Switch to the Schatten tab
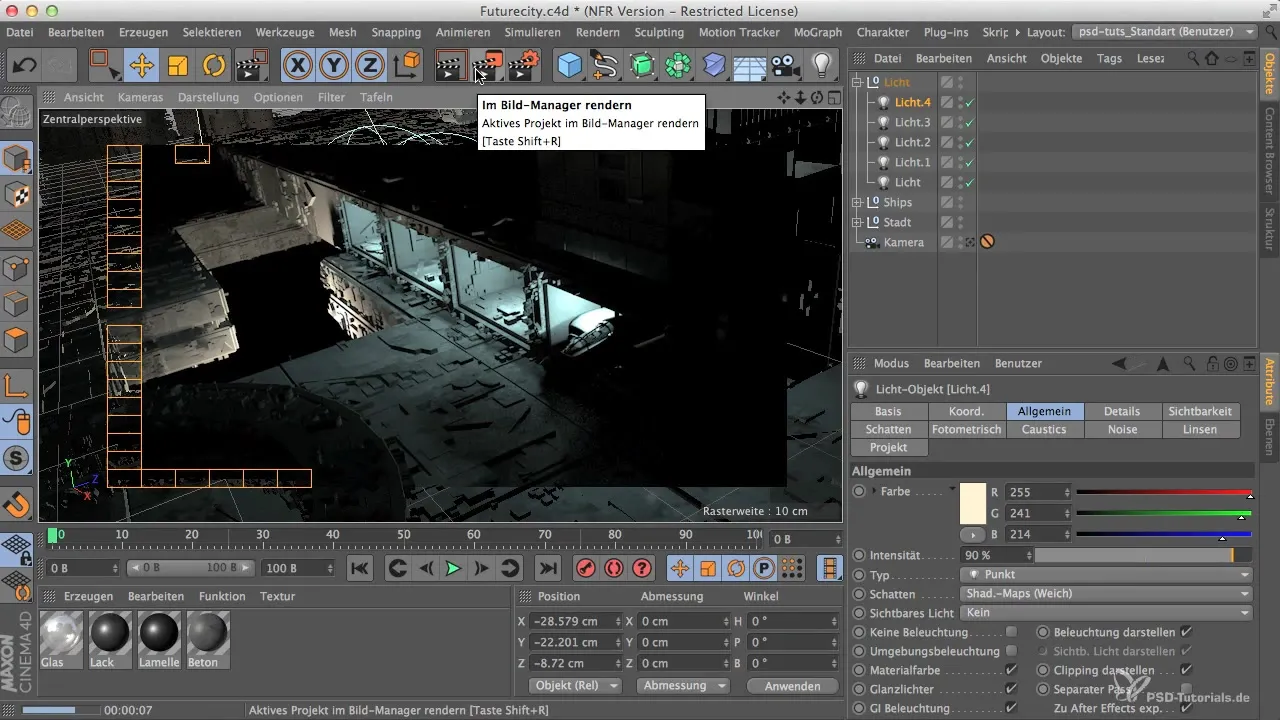The image size is (1280, 720). pos(888,429)
